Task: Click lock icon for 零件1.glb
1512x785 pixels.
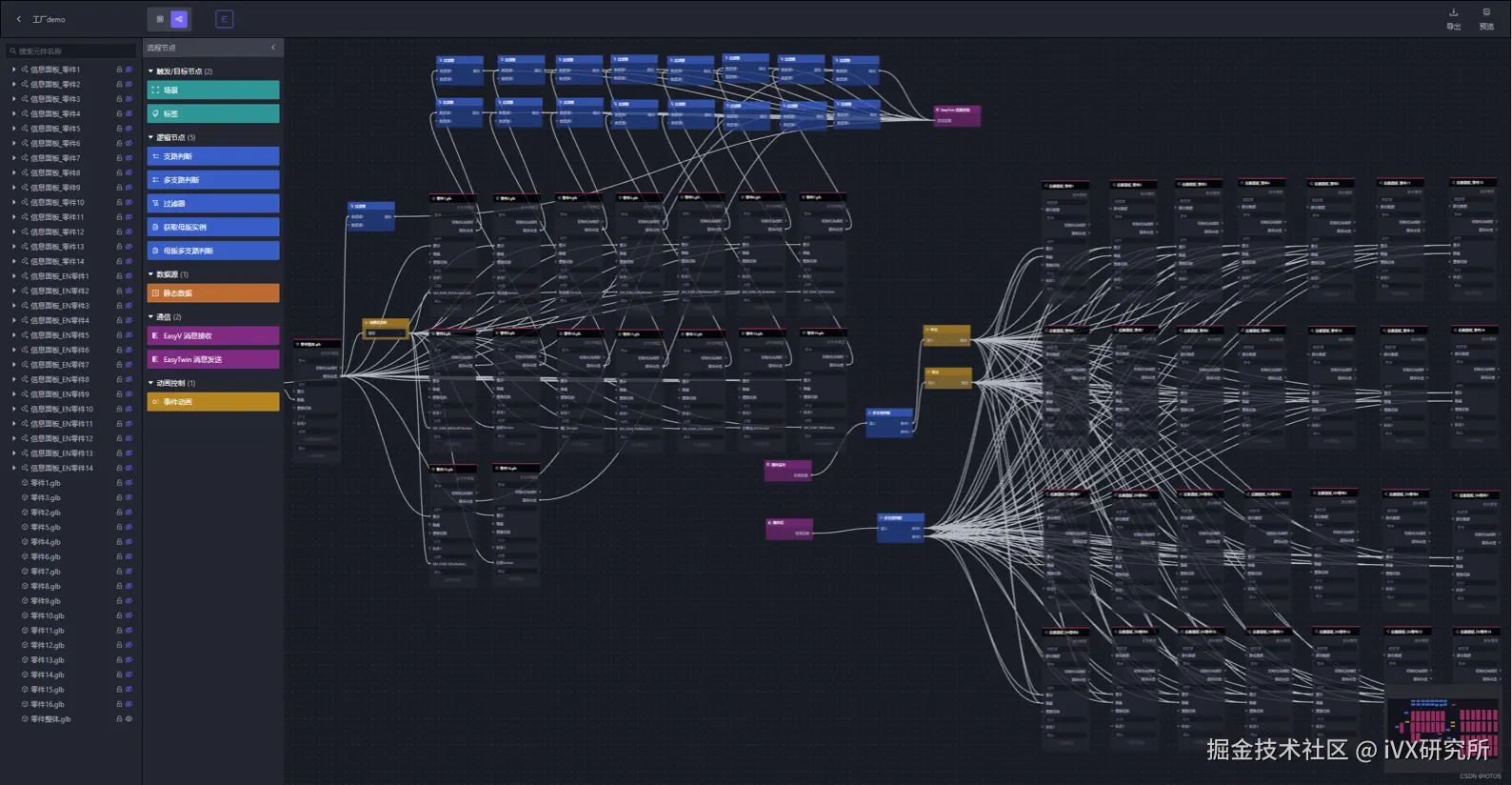Action: point(119,483)
